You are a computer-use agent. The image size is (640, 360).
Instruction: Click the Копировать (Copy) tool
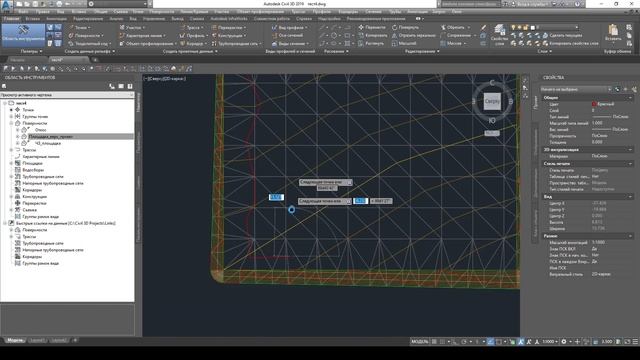(373, 36)
